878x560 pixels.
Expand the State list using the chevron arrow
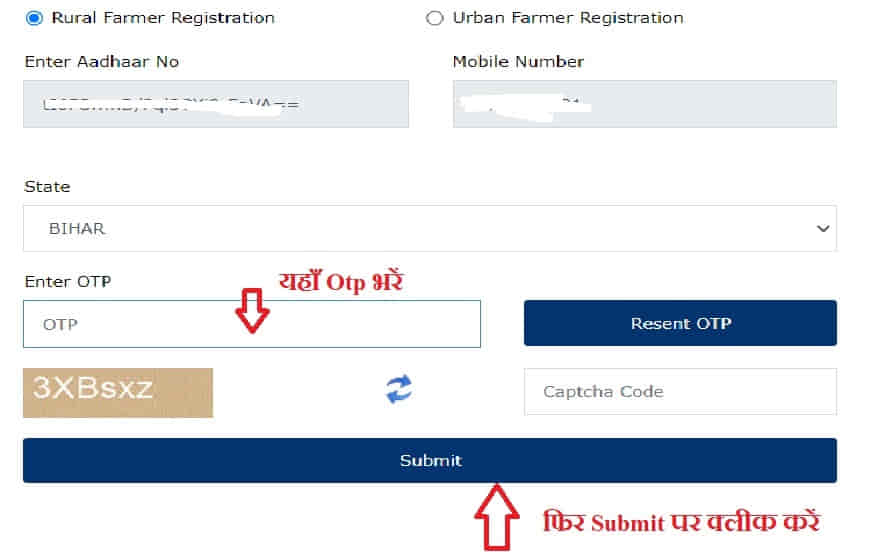823,228
